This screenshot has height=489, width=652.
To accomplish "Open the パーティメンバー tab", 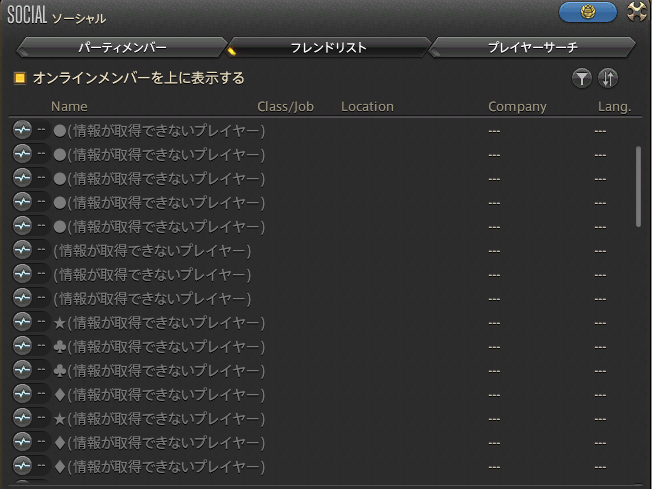I will [122, 47].
